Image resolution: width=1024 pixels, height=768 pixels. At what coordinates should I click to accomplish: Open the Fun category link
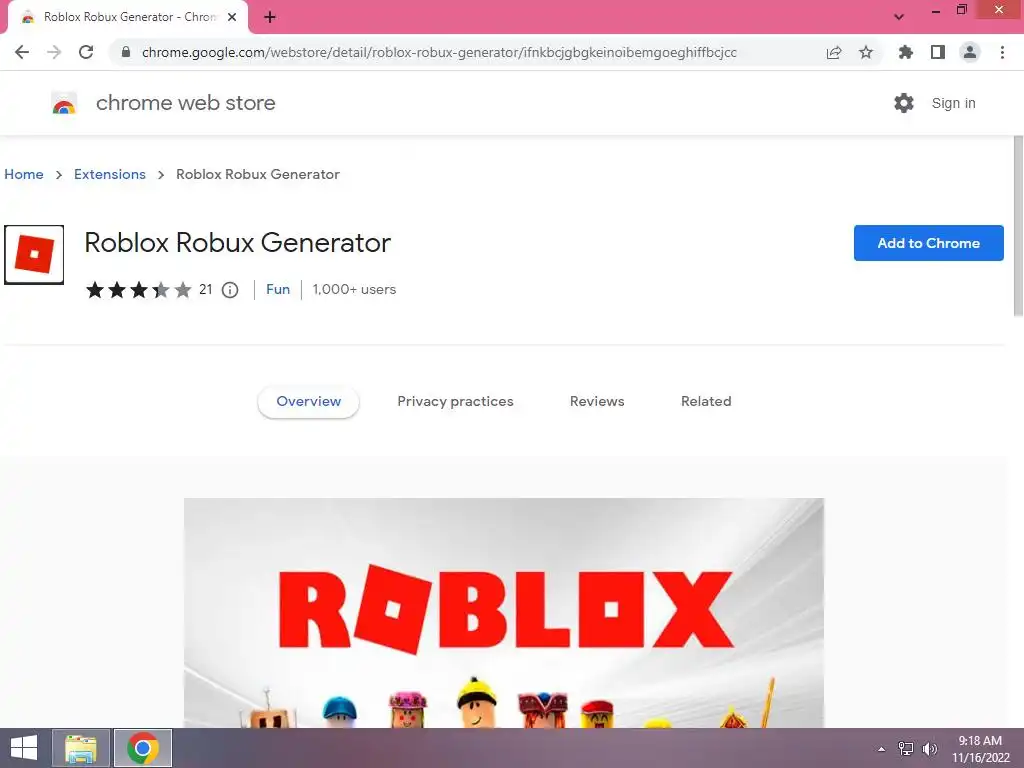click(x=278, y=289)
